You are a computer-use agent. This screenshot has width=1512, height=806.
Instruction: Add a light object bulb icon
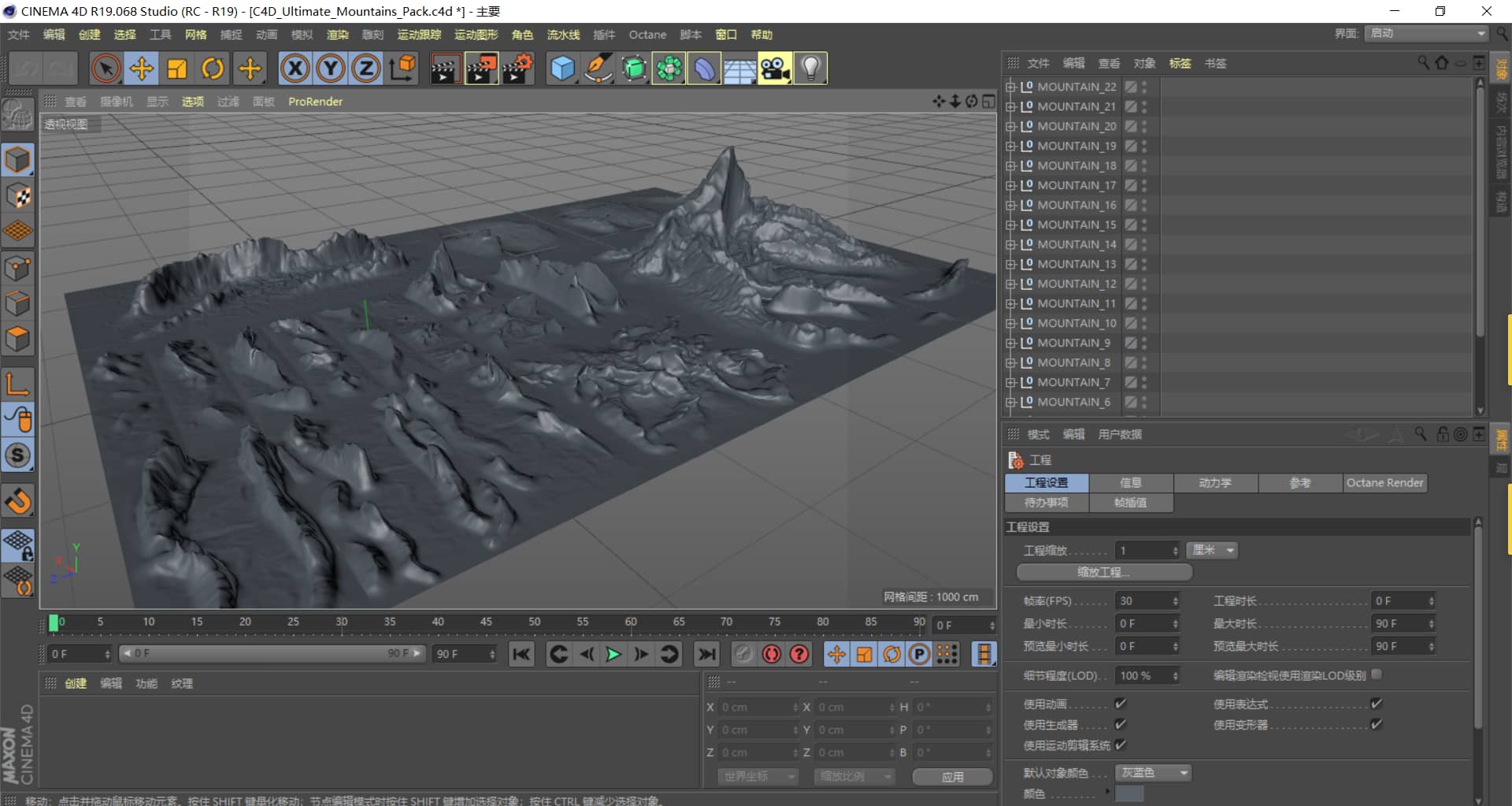810,69
